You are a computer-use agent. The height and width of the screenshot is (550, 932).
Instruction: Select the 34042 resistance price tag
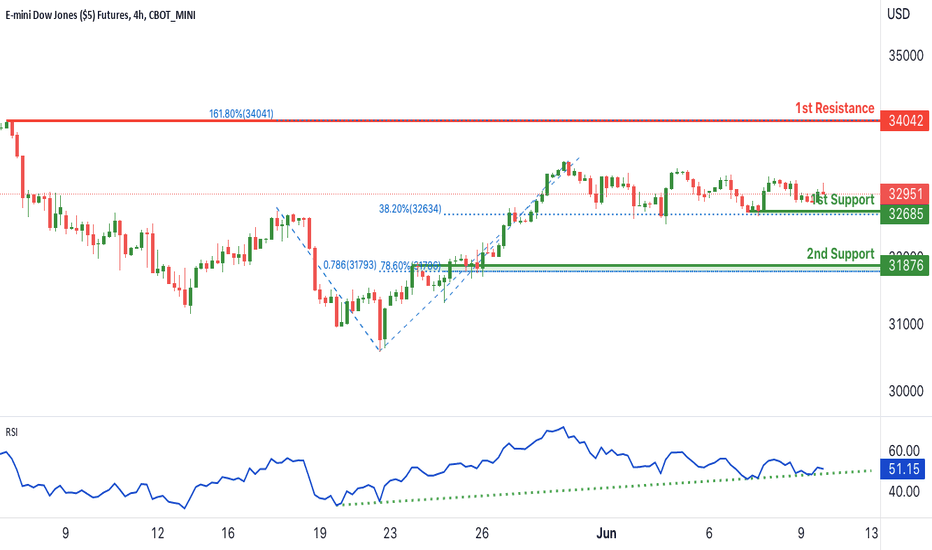905,121
